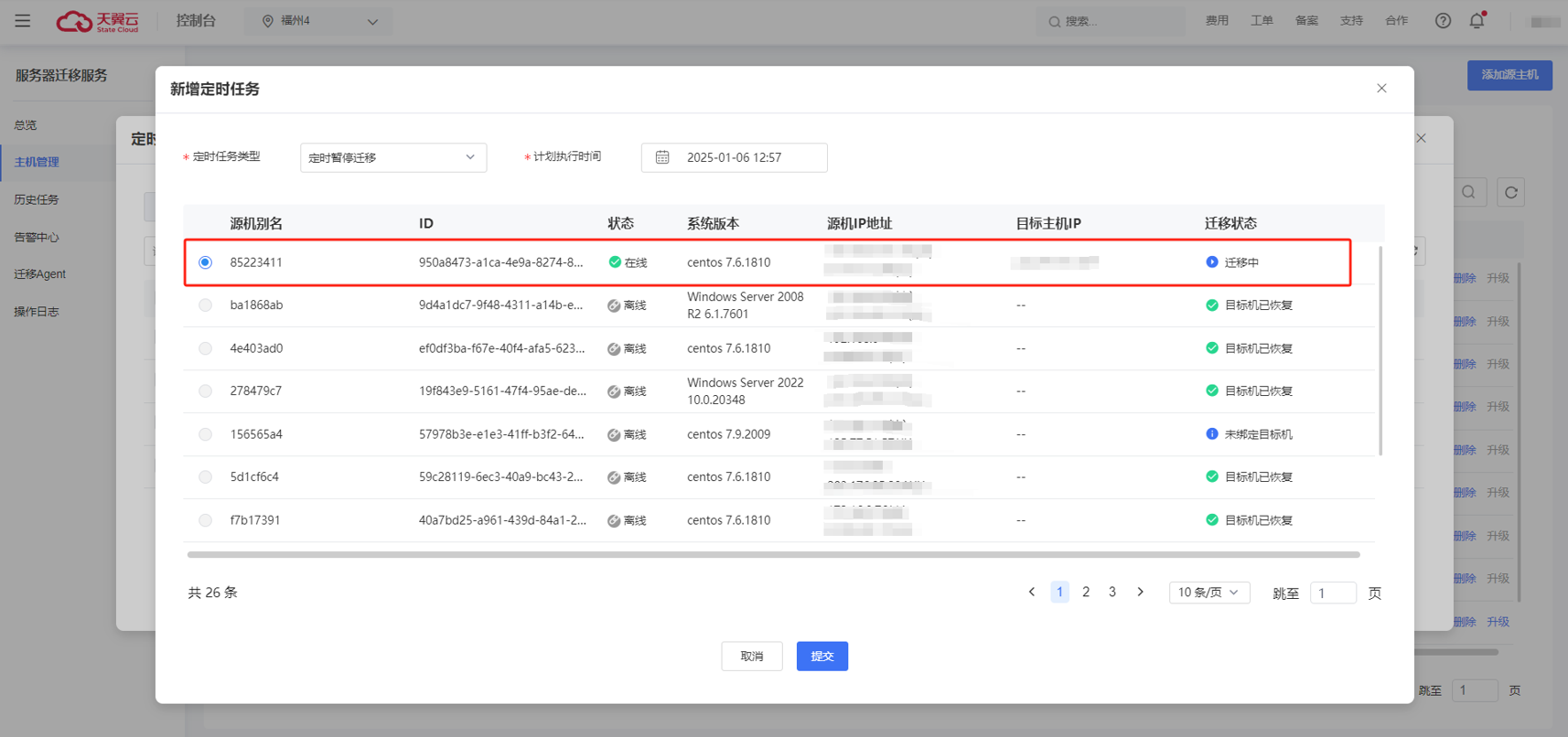Open 合作 in the top bar
This screenshot has height=737, width=1568.
[1396, 20]
